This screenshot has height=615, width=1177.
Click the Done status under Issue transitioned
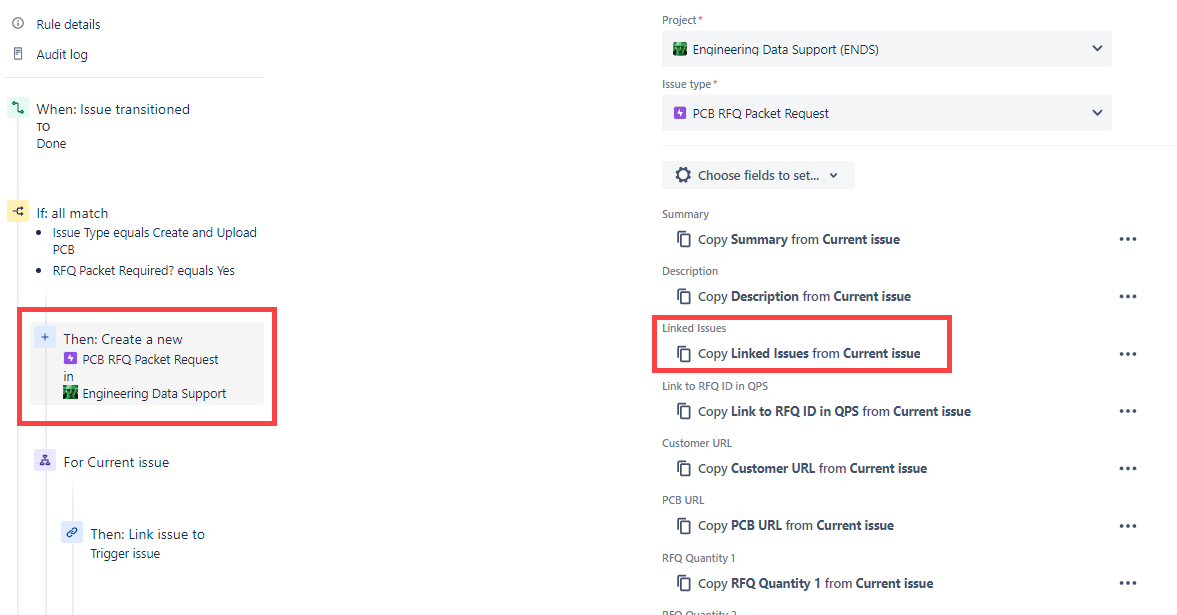coord(51,143)
